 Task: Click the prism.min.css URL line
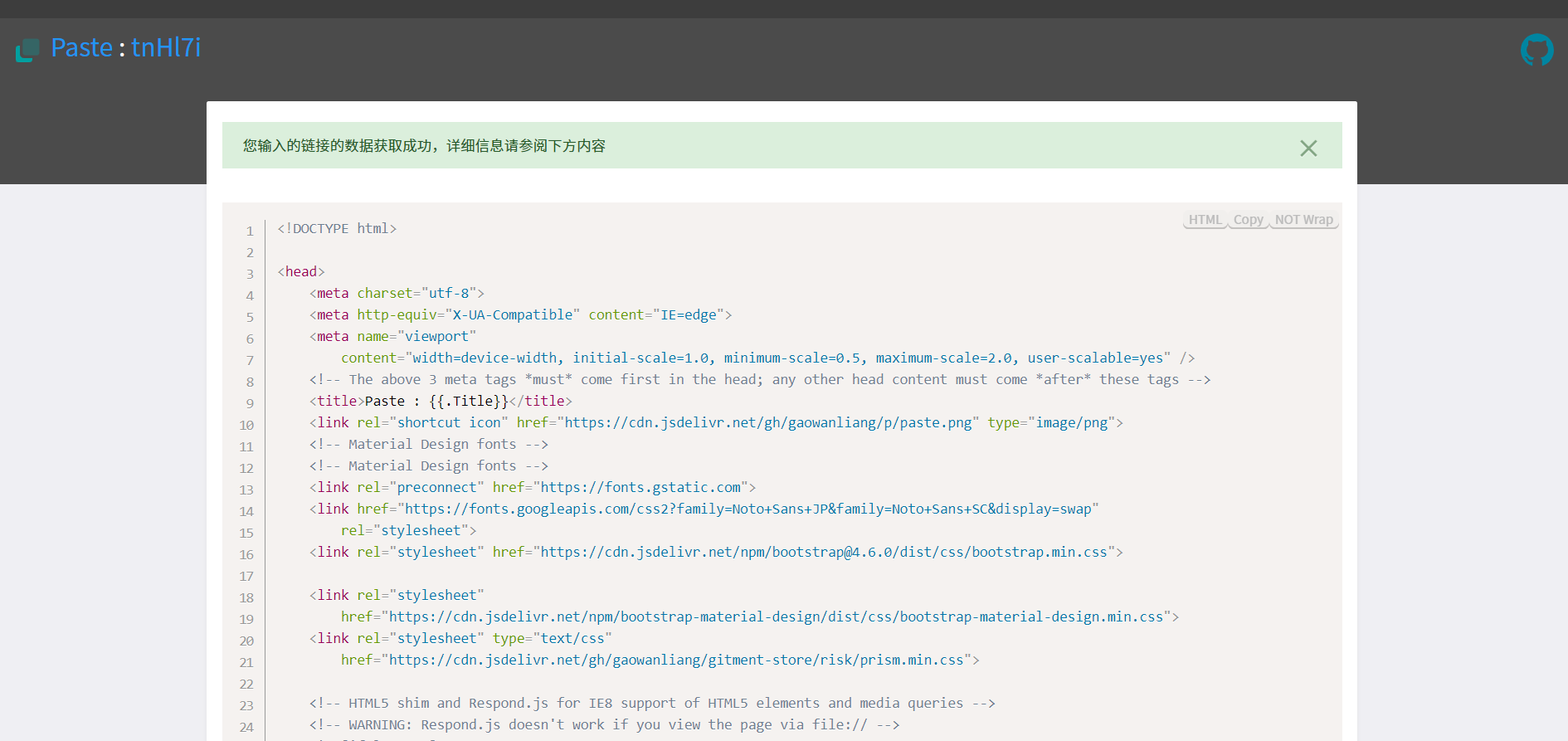pyautogui.click(x=676, y=660)
